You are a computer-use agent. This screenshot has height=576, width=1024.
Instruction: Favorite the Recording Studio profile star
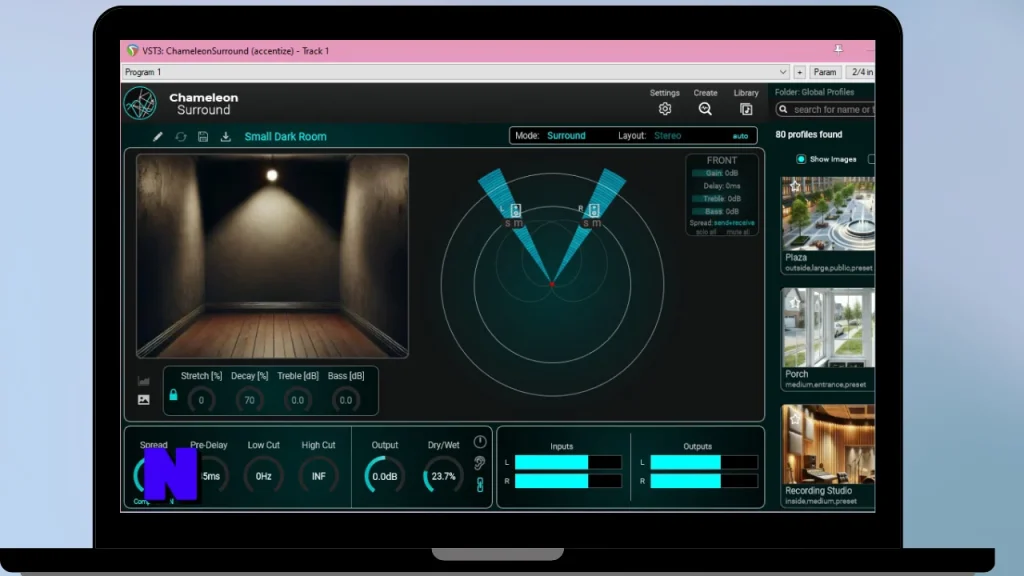tap(795, 419)
